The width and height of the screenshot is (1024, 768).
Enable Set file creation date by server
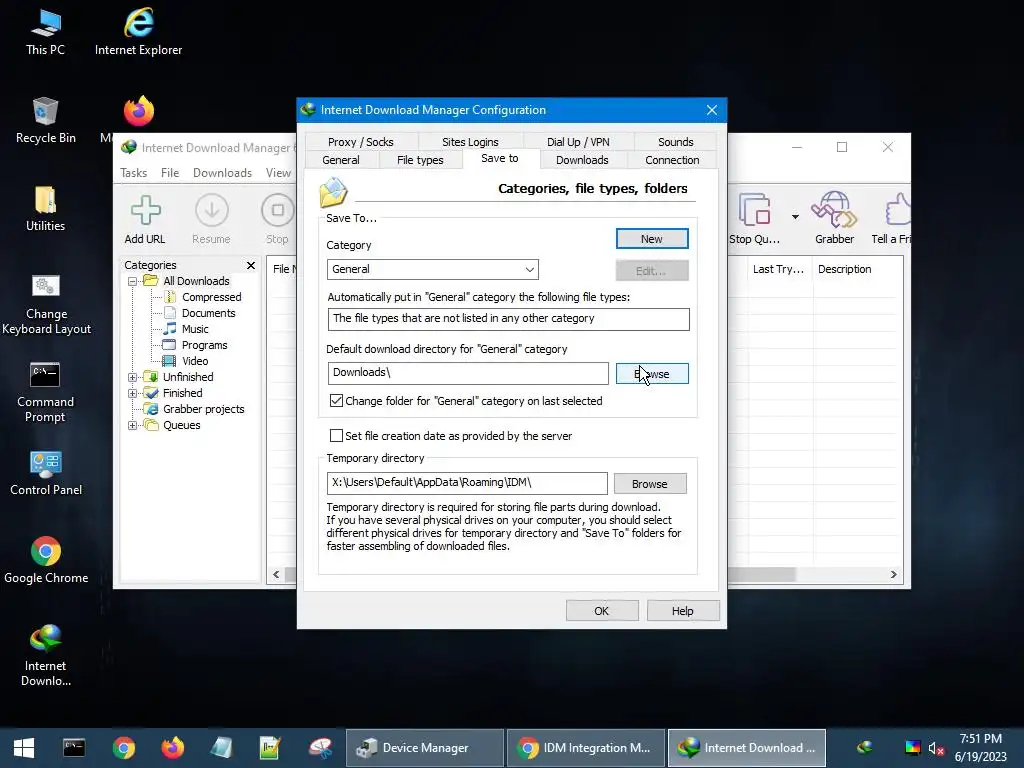pyautogui.click(x=336, y=435)
